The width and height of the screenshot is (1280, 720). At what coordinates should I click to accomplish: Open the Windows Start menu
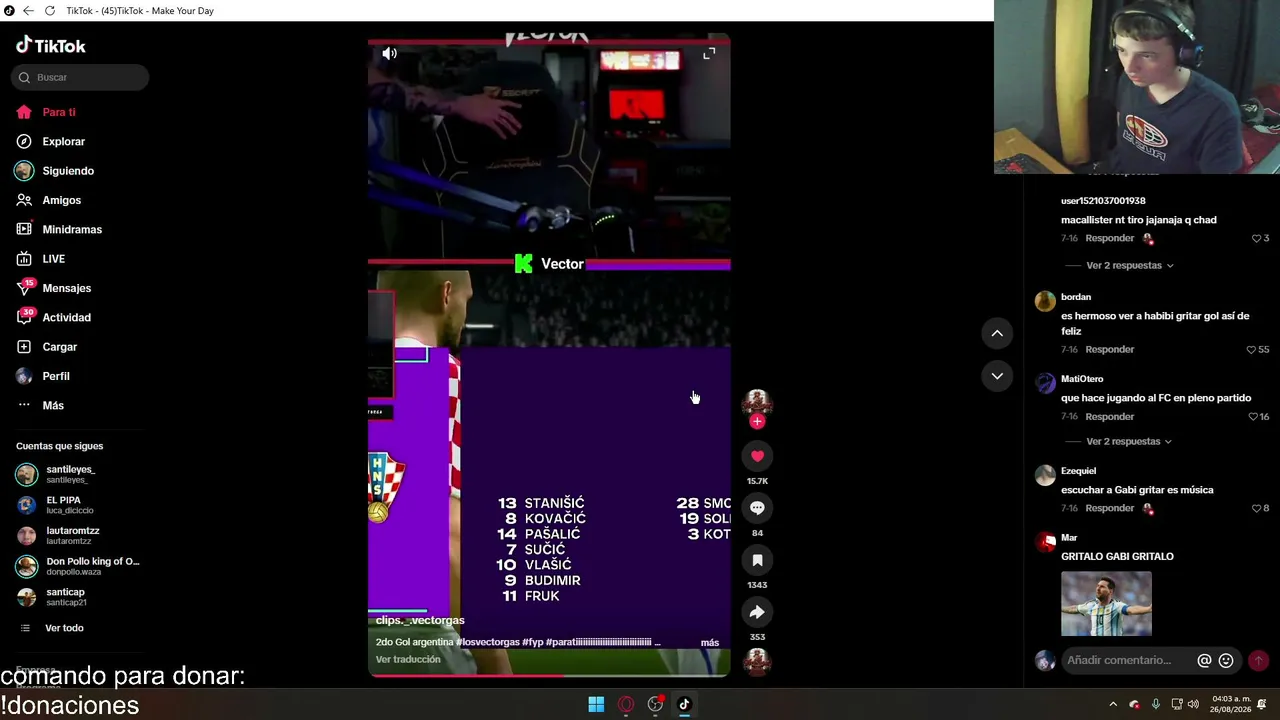pos(596,704)
